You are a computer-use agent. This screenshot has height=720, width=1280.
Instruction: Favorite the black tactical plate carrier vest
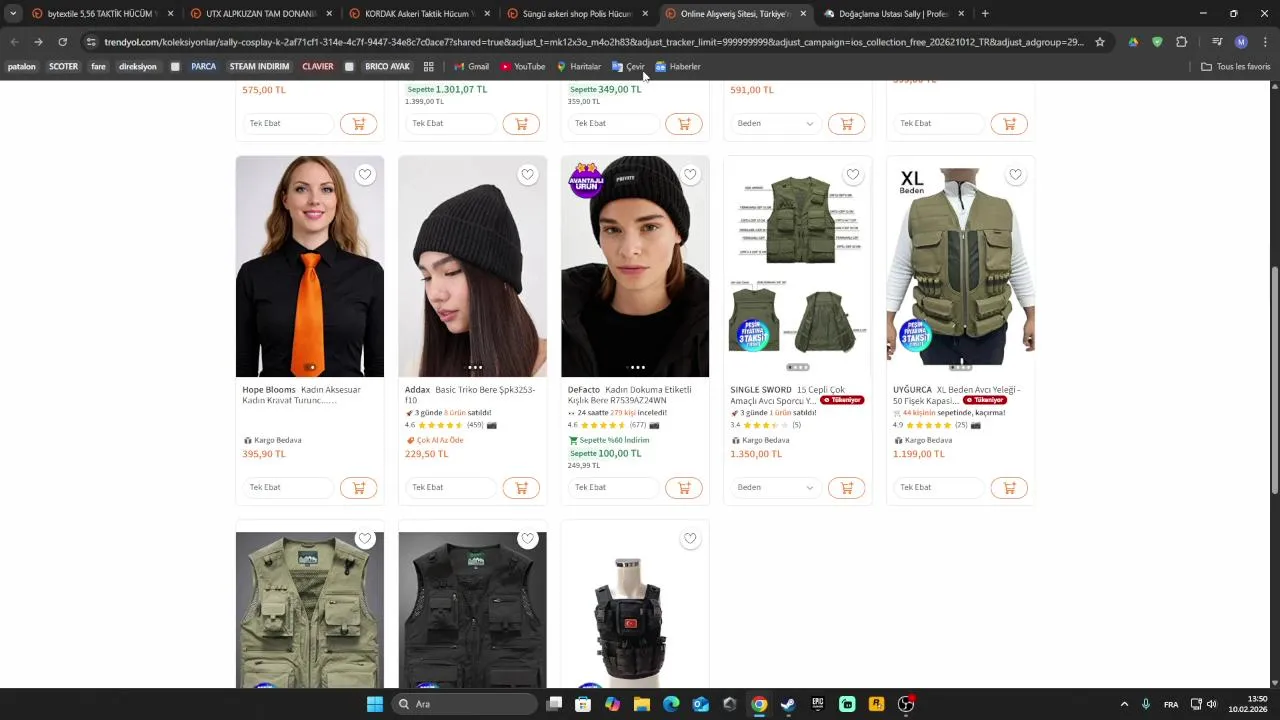(690, 539)
